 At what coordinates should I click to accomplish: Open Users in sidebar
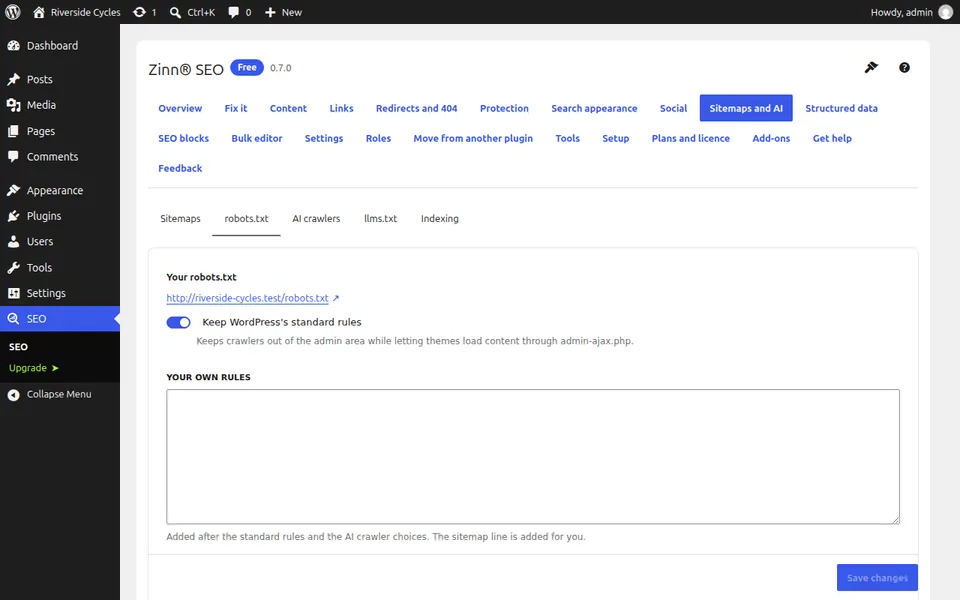tap(60, 242)
